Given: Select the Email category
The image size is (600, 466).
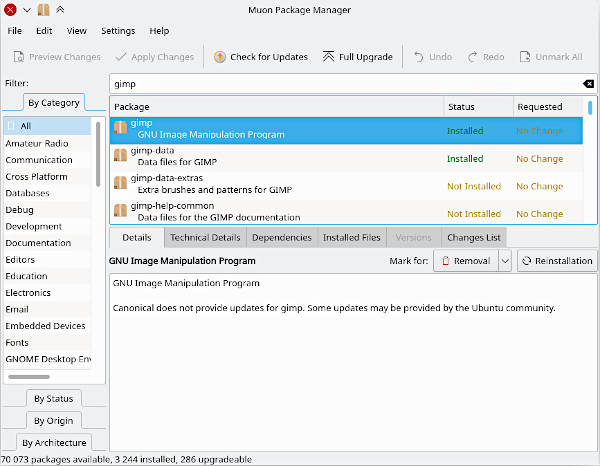Looking at the screenshot, I should pos(47,310).
